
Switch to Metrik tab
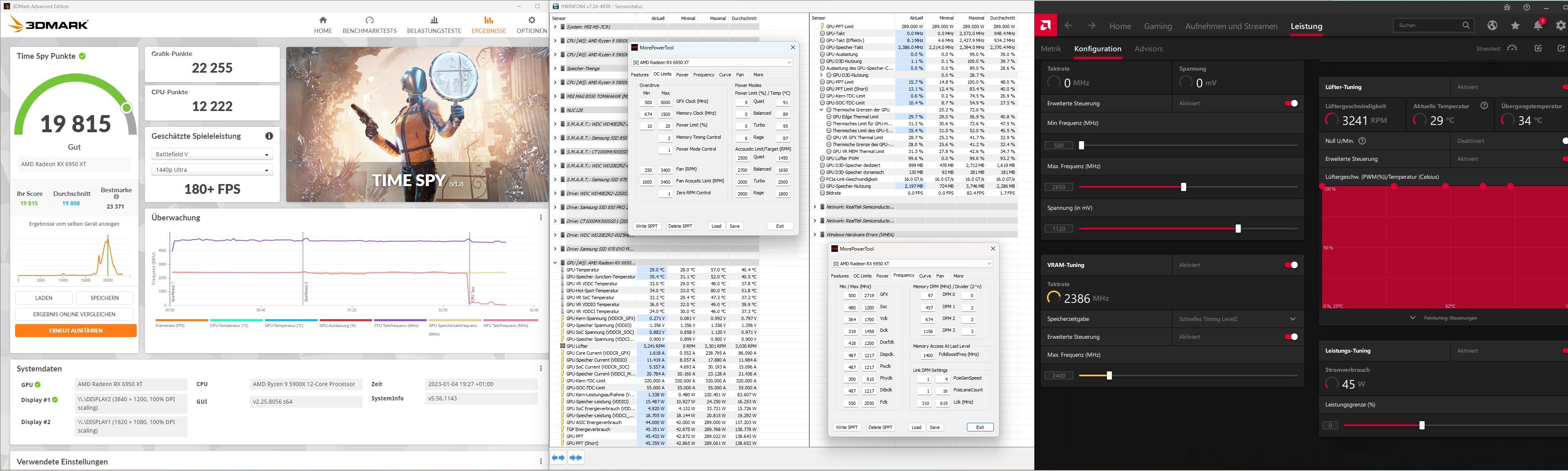tap(1051, 49)
